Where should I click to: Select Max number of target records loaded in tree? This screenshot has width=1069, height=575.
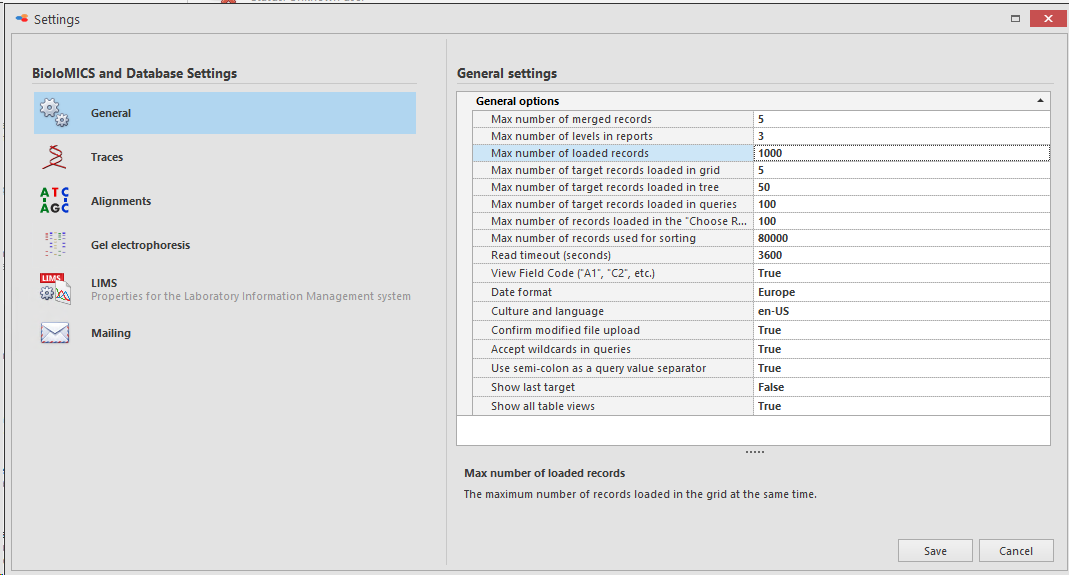pyautogui.click(x=761, y=188)
